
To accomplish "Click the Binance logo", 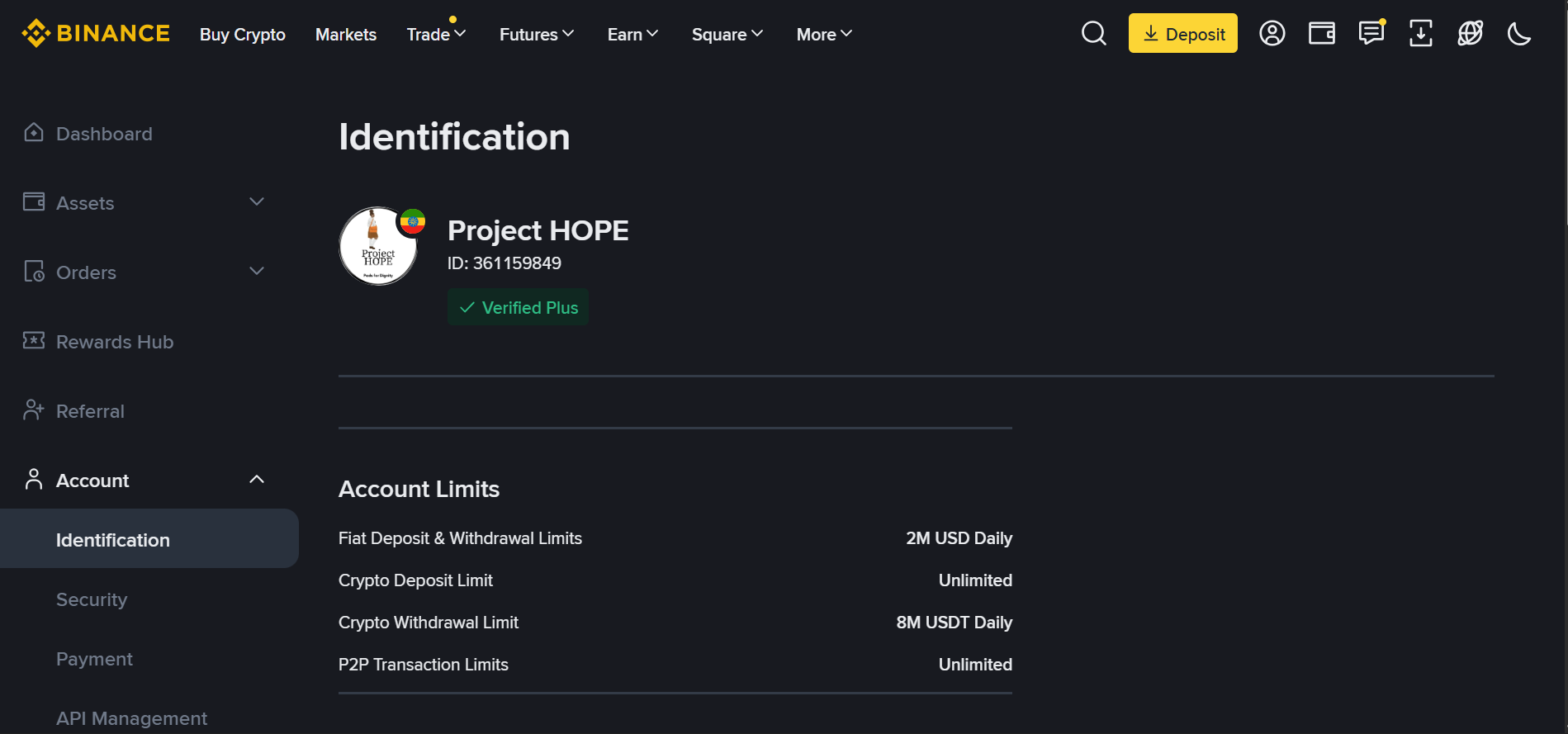I will click(x=96, y=34).
